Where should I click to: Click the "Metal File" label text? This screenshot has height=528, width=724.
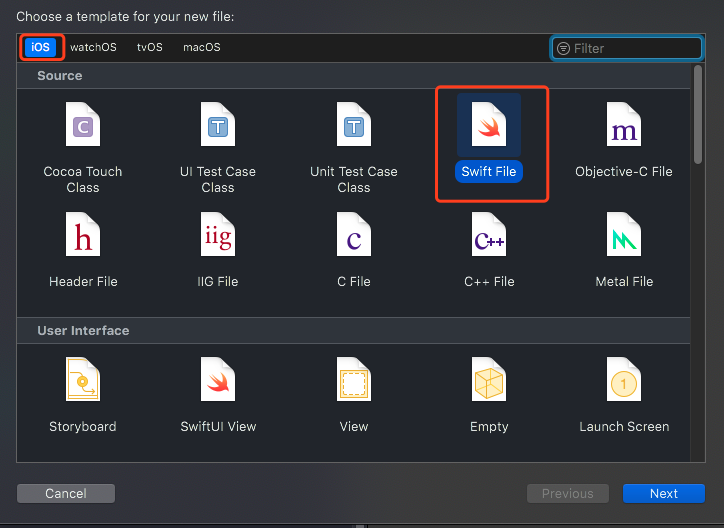tap(624, 282)
